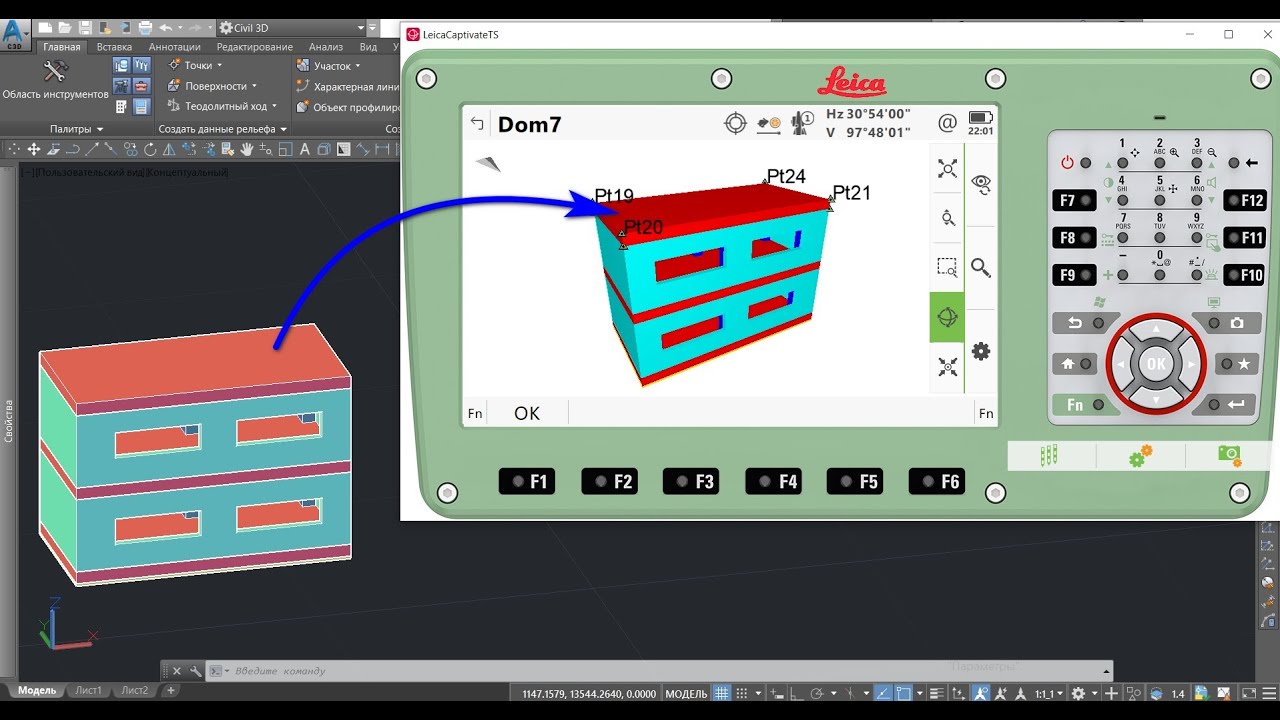This screenshot has width=1280, height=720.
Task: Switch to the Аннотации ribbon tab
Action: click(174, 47)
